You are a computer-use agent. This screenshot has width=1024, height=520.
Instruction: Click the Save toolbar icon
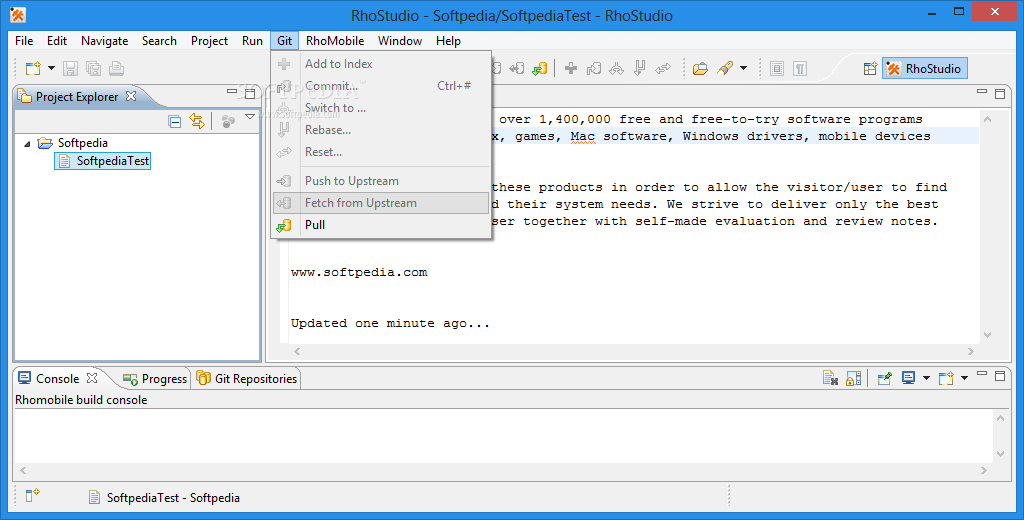coord(71,68)
